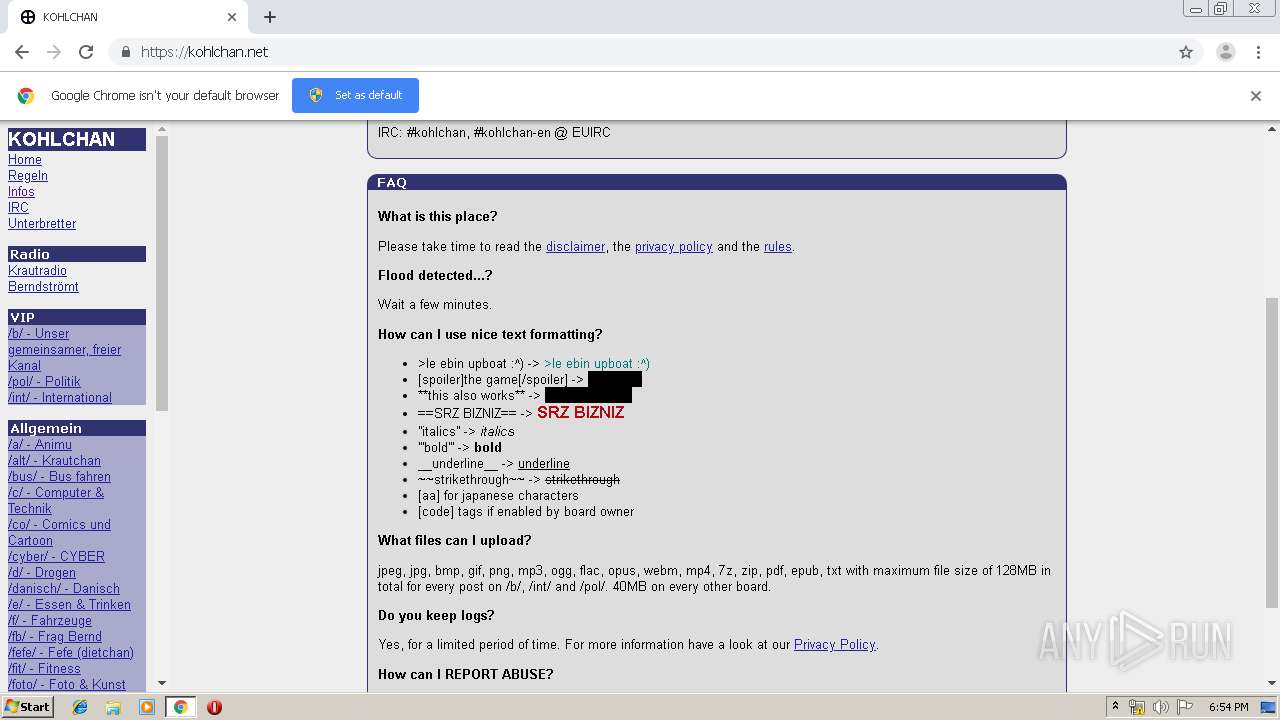This screenshot has width=1280, height=720.
Task: Dismiss the default browser notification bar
Action: pyautogui.click(x=1256, y=96)
